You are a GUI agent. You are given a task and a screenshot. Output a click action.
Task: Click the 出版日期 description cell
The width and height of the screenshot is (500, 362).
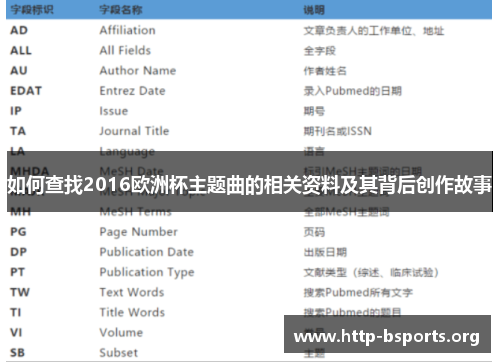[325, 252]
